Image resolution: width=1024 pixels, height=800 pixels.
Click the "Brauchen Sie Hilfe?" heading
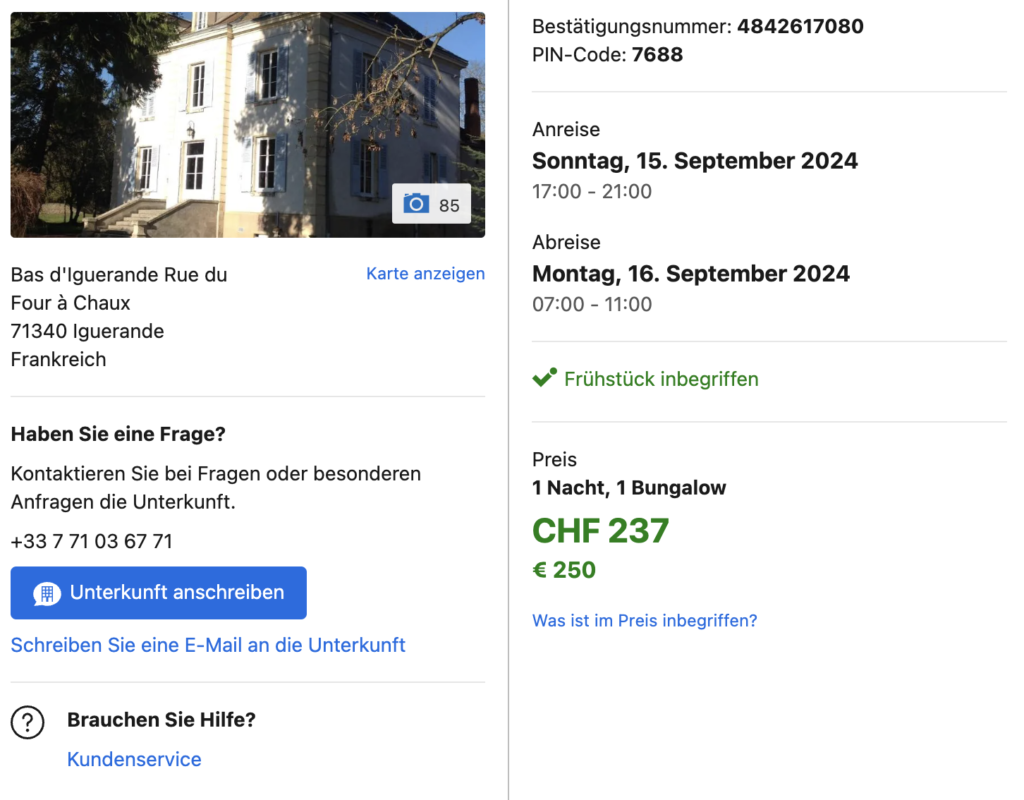[161, 720]
